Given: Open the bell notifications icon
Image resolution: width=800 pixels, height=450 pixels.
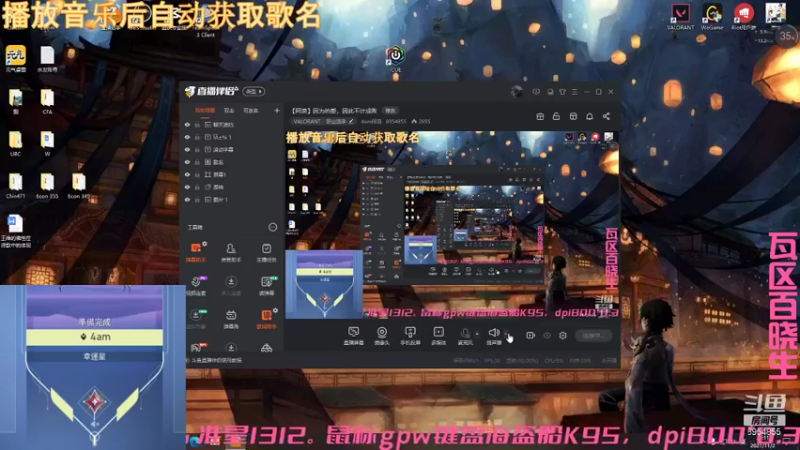Looking at the screenshot, I should [x=589, y=116].
